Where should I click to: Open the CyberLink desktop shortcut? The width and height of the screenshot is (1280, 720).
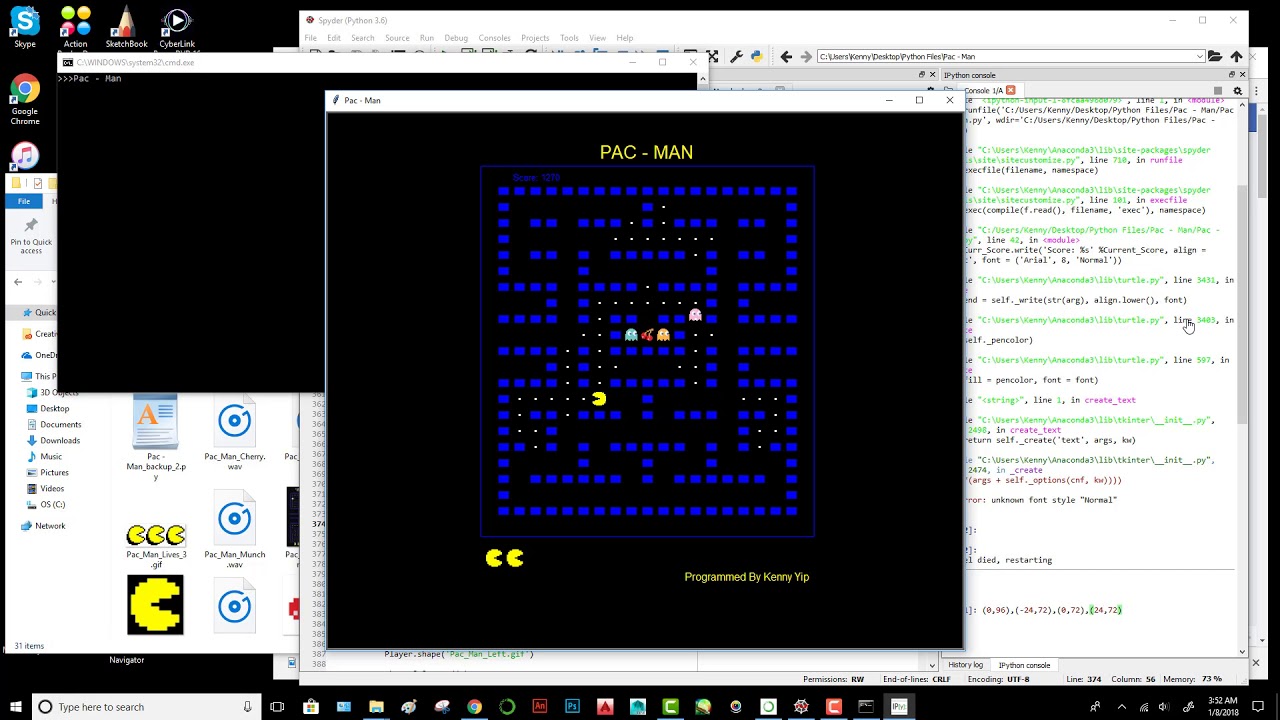tap(177, 27)
